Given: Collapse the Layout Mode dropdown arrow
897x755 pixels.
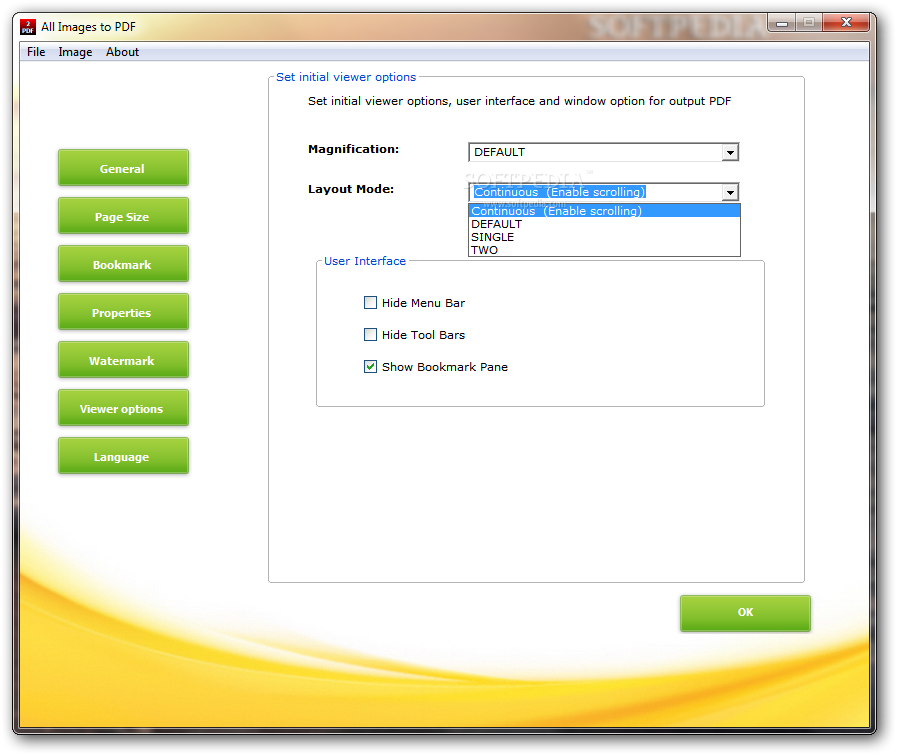Looking at the screenshot, I should pyautogui.click(x=730, y=193).
